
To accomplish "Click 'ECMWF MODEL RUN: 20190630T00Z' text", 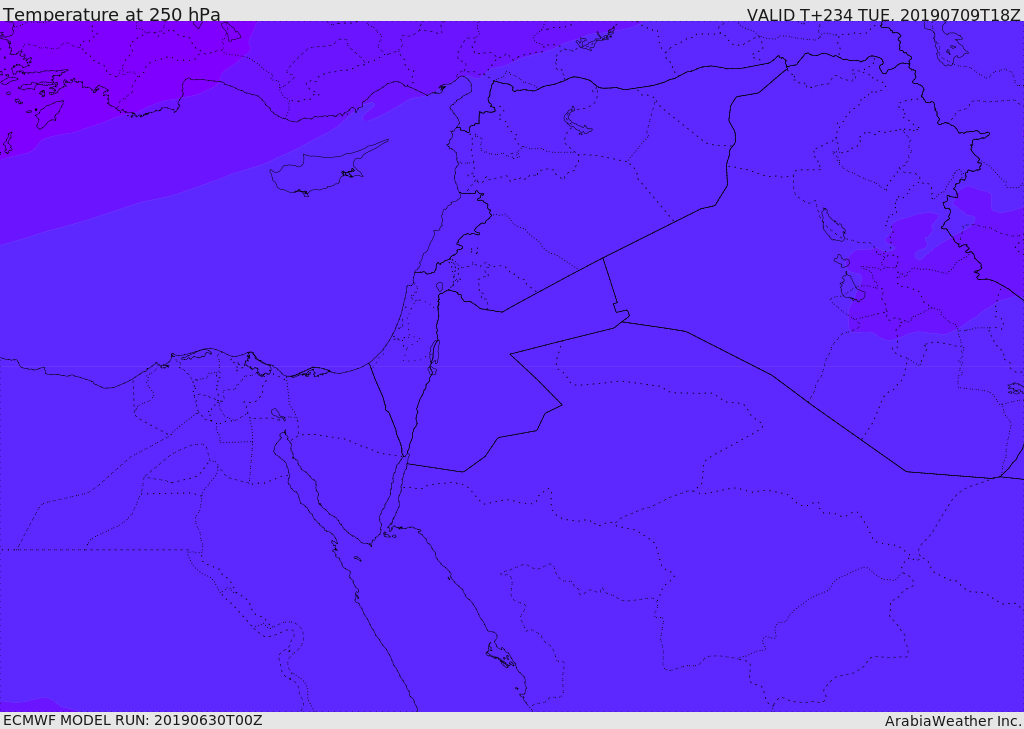I will click(133, 720).
